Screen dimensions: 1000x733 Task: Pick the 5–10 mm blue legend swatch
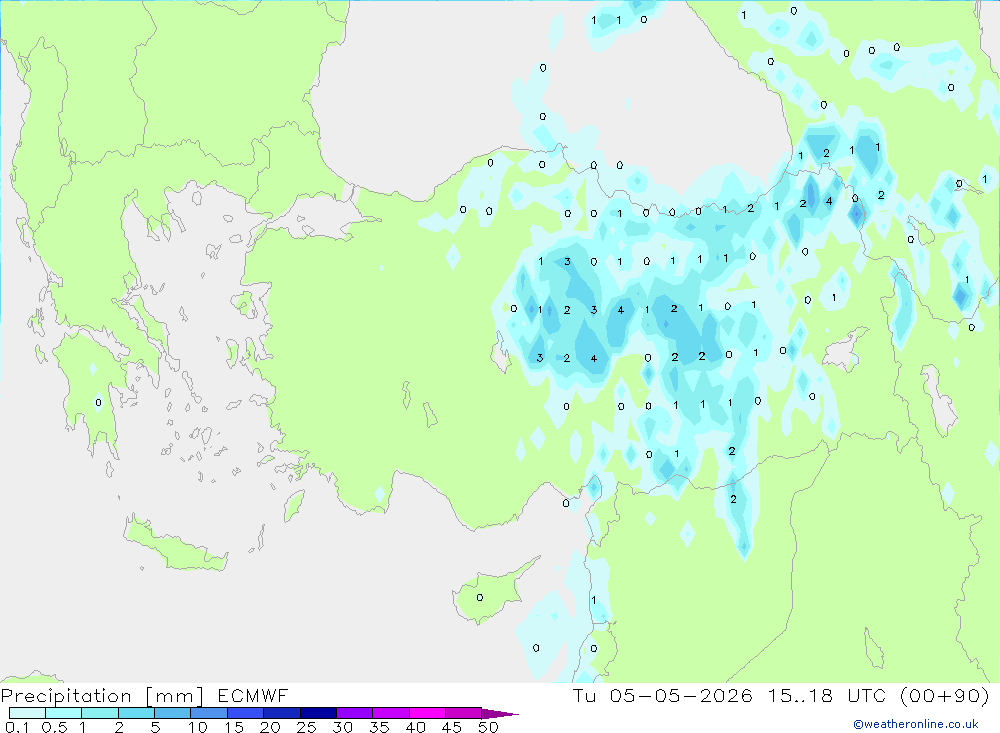(x=173, y=713)
